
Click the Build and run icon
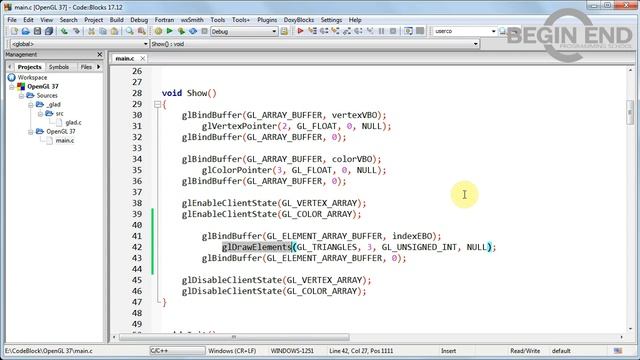181,31
